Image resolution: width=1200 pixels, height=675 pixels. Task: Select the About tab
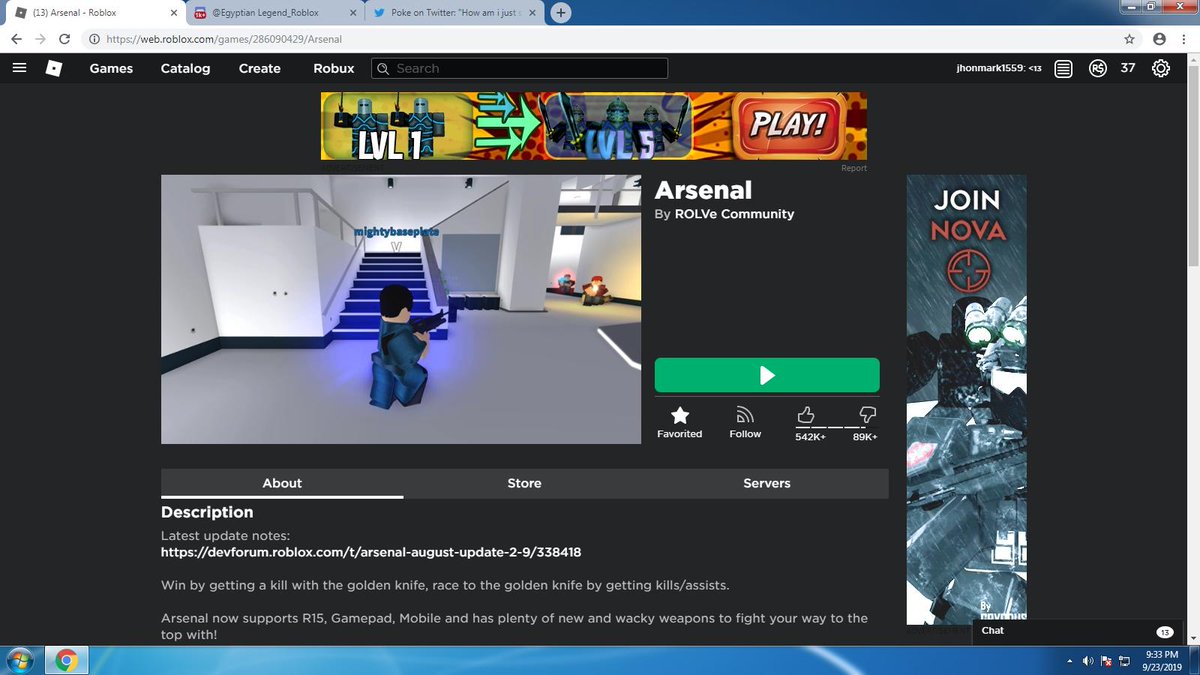[282, 483]
